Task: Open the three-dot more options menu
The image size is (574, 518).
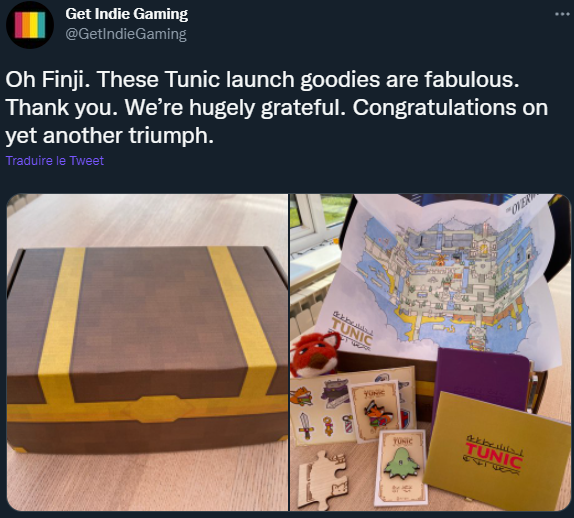Action: point(562,14)
